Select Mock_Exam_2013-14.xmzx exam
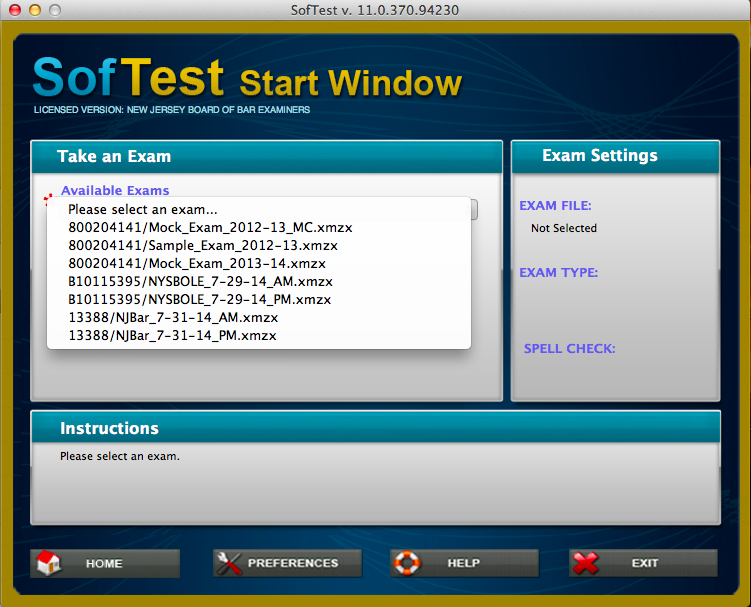751x607 pixels. pos(259,263)
